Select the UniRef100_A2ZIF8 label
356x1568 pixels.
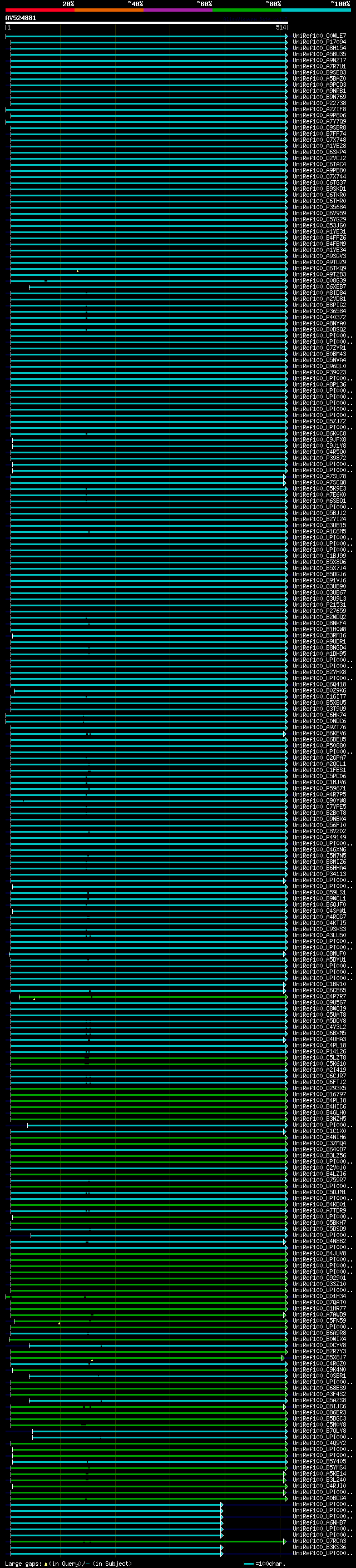(319, 109)
